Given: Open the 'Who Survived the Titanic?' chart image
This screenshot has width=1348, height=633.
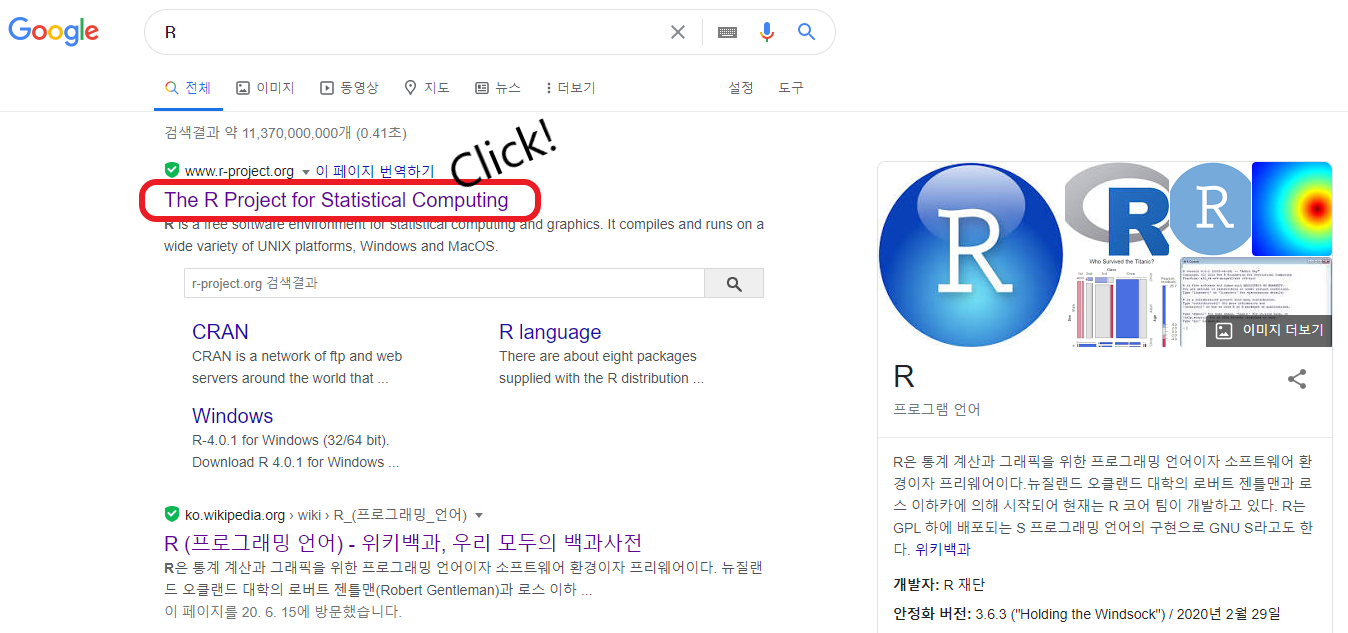Looking at the screenshot, I should pos(1121,303).
